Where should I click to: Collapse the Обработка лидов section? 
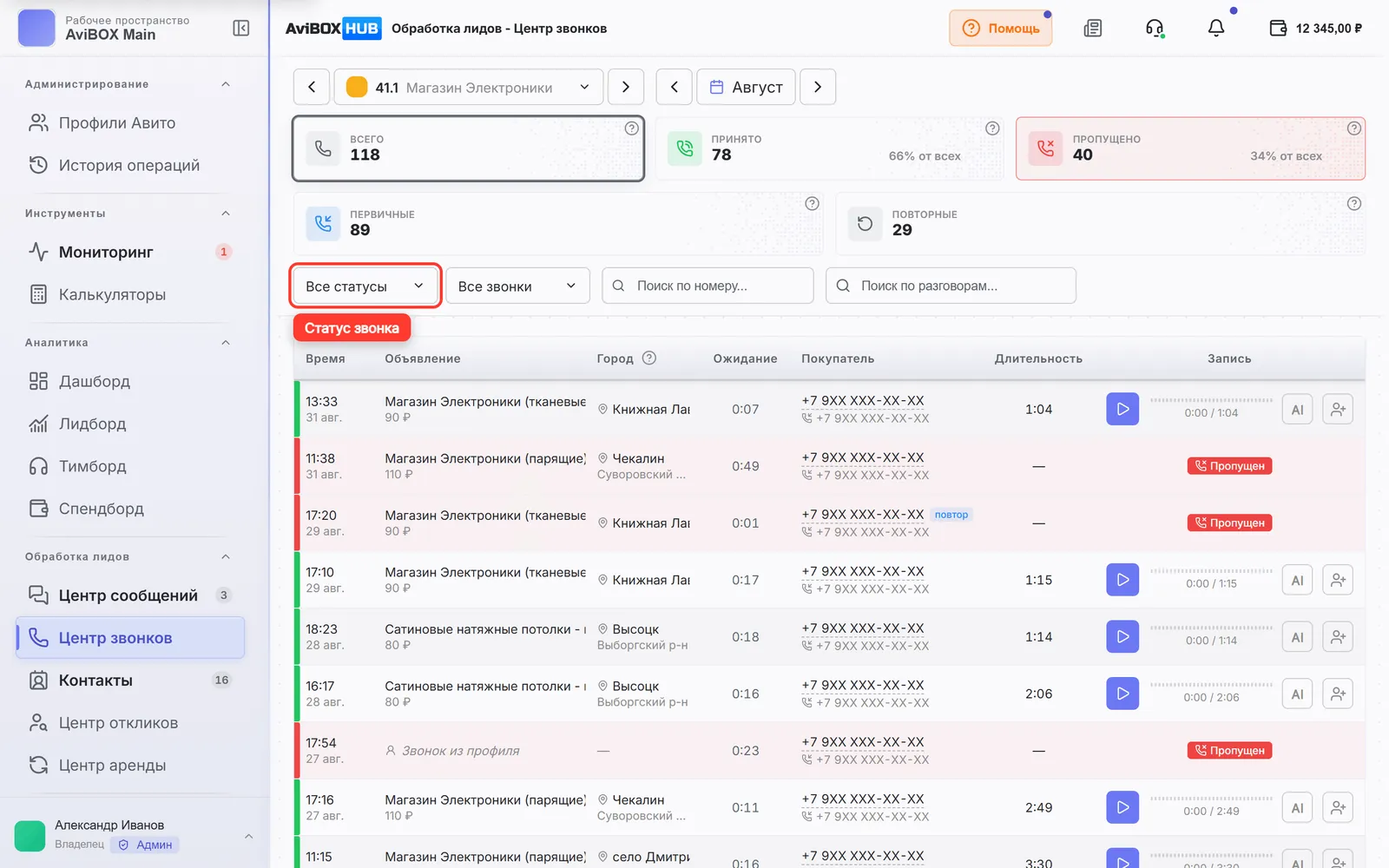pyautogui.click(x=226, y=557)
